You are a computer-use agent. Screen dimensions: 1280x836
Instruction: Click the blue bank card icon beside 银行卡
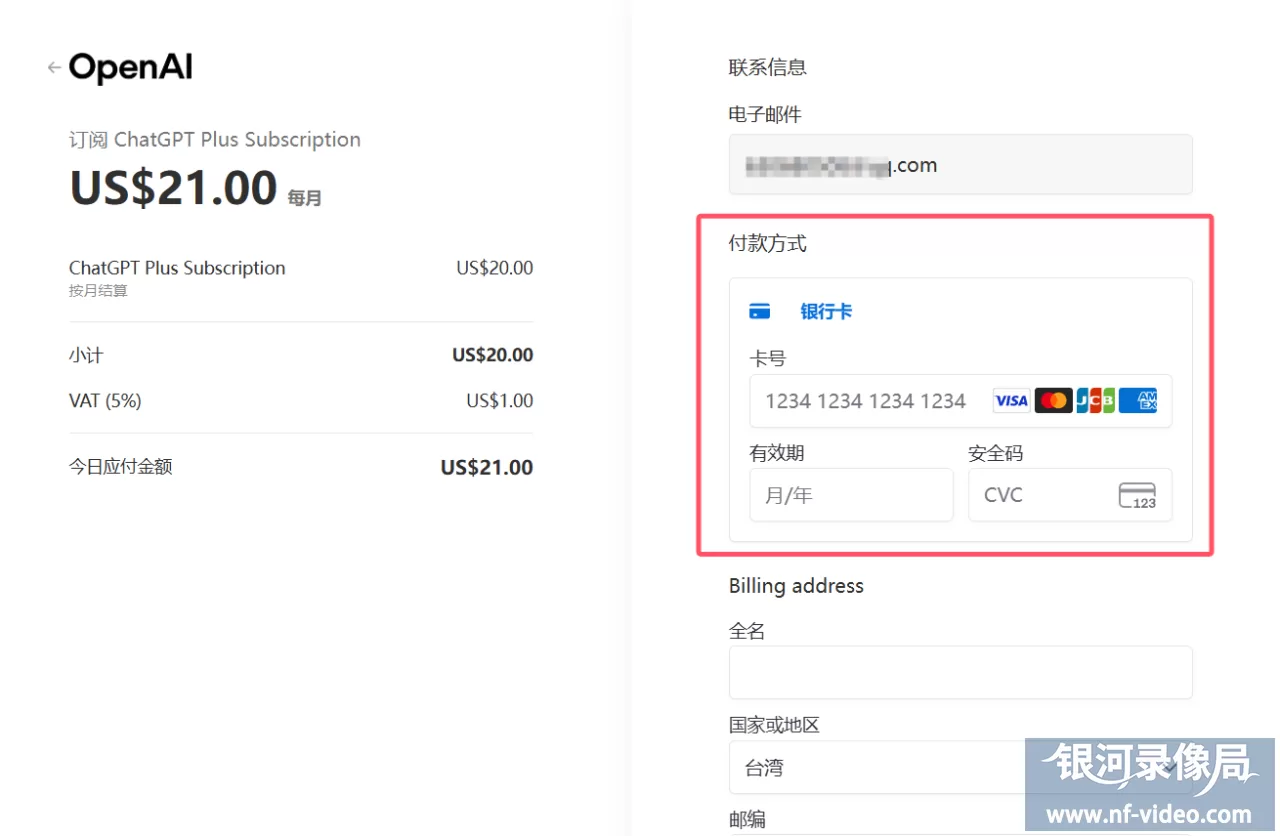coord(760,311)
